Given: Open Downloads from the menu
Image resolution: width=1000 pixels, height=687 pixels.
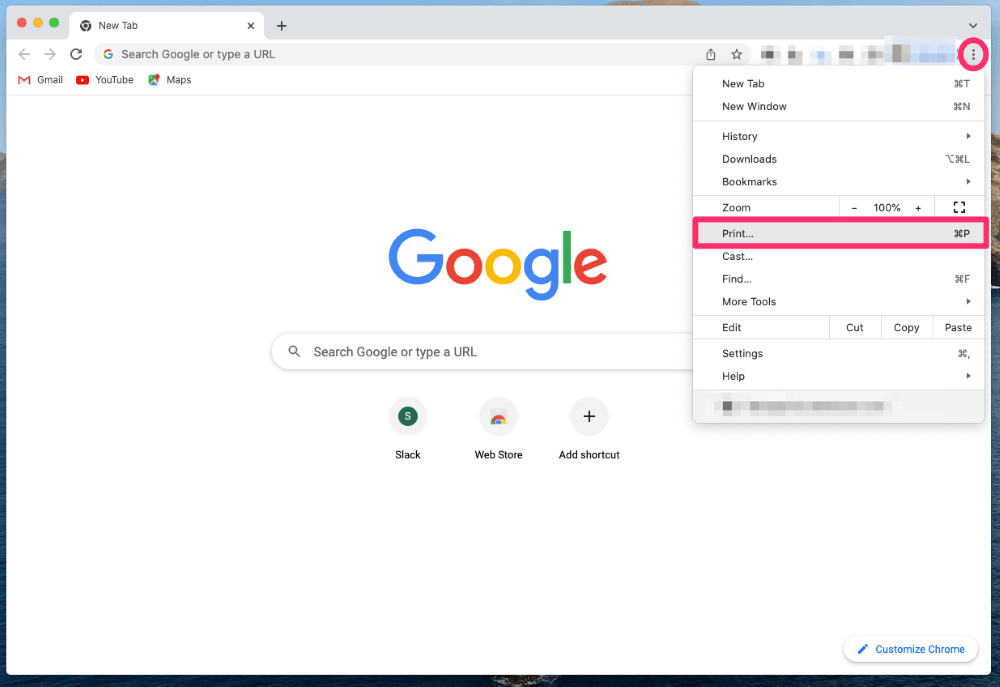Looking at the screenshot, I should coord(838,159).
